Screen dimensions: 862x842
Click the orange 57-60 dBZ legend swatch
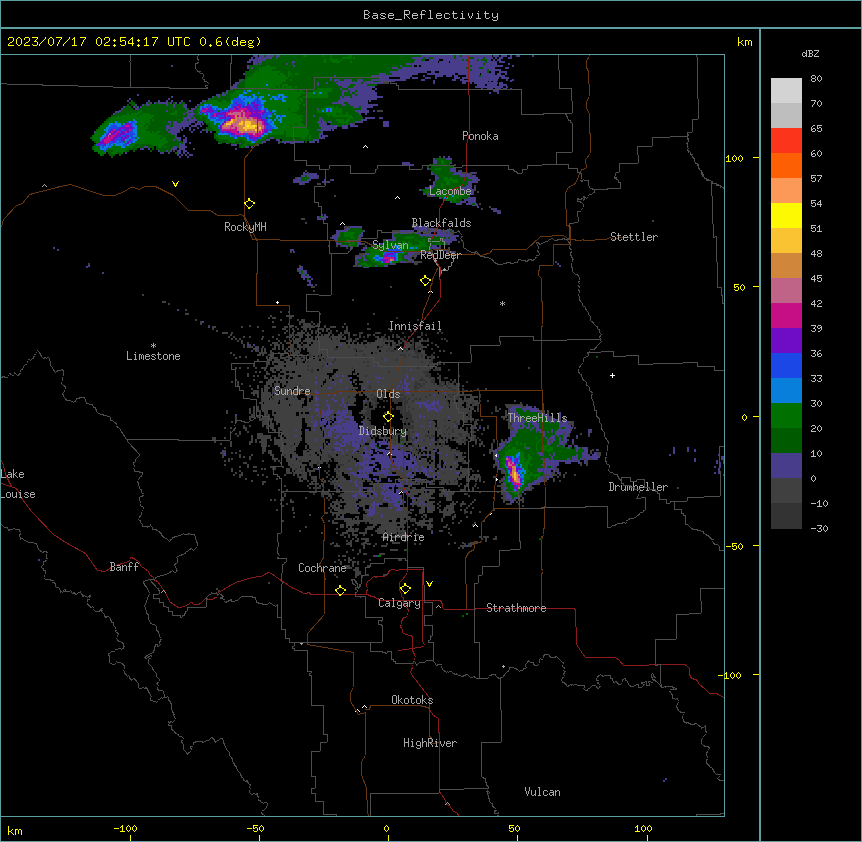click(x=786, y=165)
